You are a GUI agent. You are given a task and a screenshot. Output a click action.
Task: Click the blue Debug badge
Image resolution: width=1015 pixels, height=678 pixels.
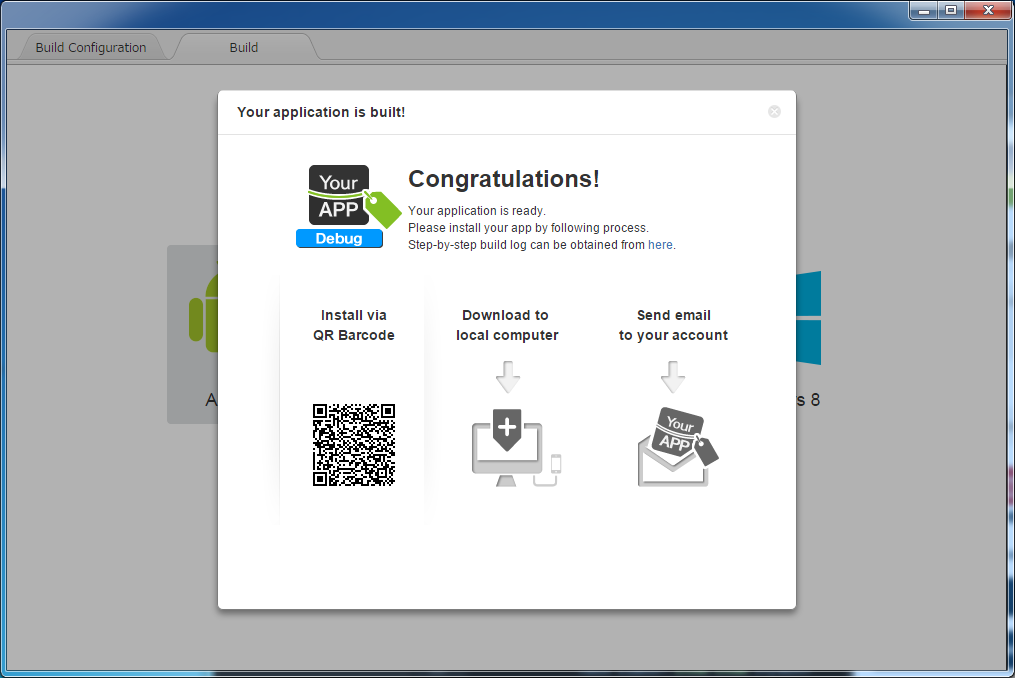339,239
